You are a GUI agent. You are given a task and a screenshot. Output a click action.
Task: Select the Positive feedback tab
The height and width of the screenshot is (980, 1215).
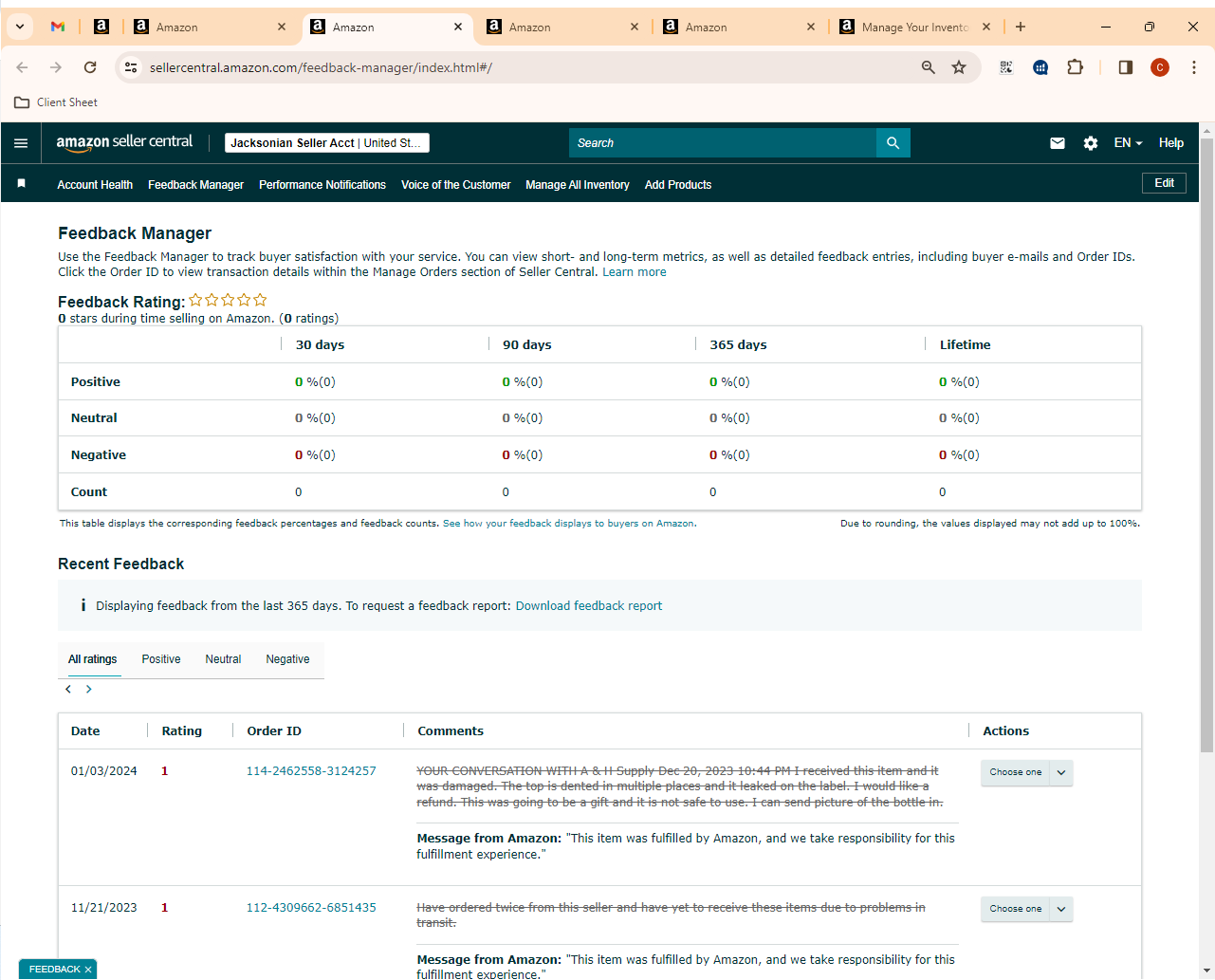161,659
